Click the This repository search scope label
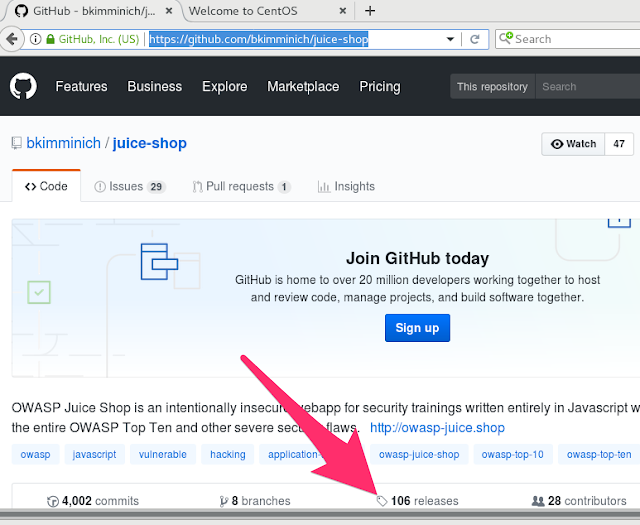Screen dimensions: 640x525 point(492,87)
